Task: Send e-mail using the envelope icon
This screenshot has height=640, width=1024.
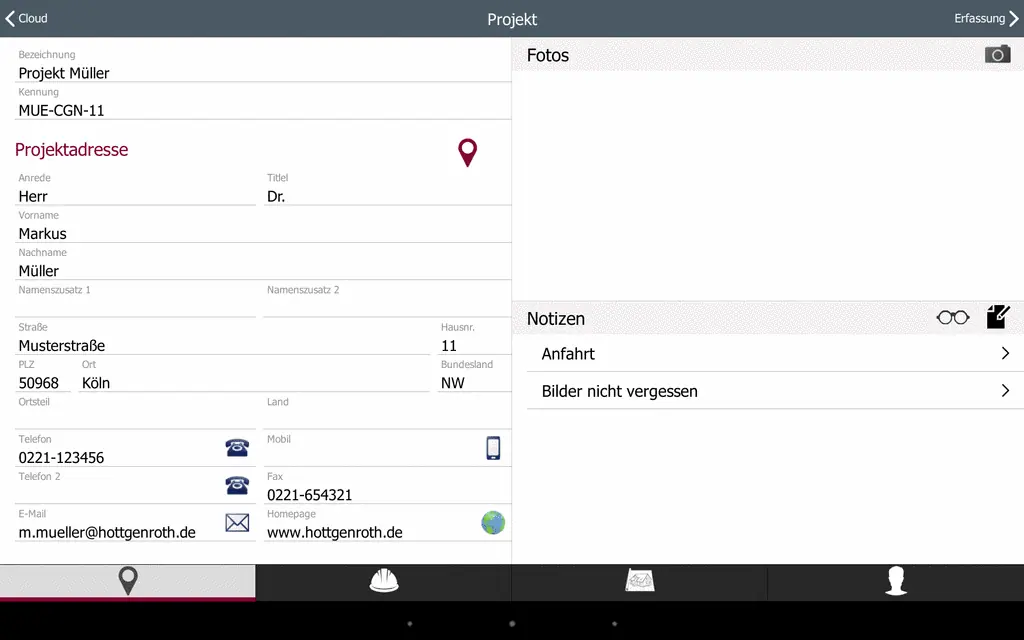Action: click(x=237, y=522)
